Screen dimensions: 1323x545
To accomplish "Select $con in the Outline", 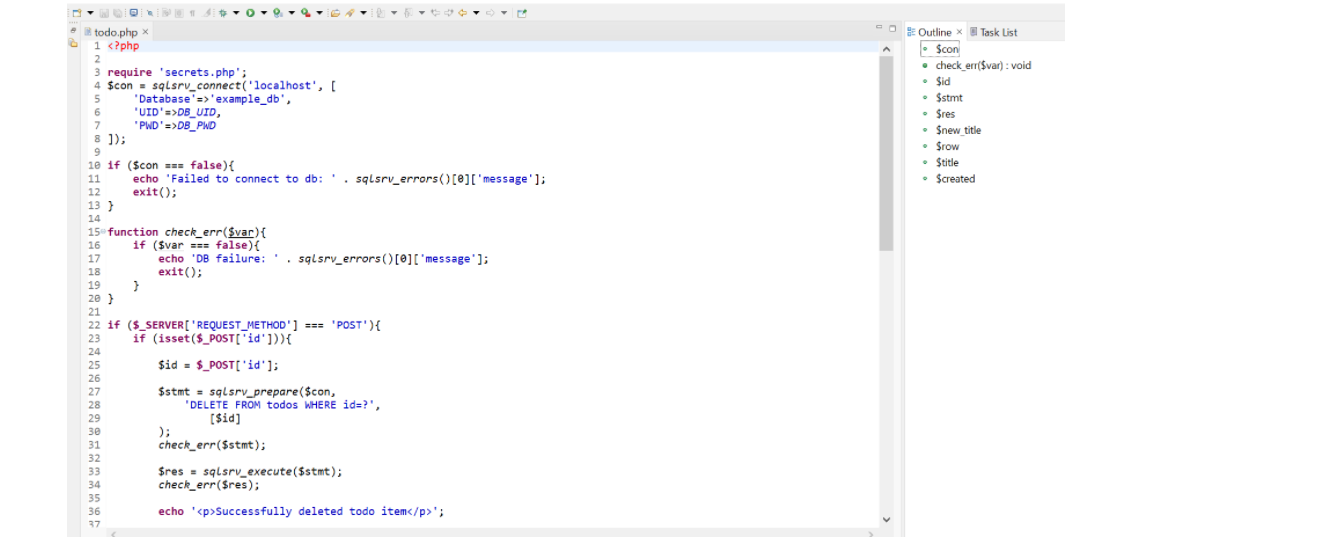I will [x=947, y=49].
